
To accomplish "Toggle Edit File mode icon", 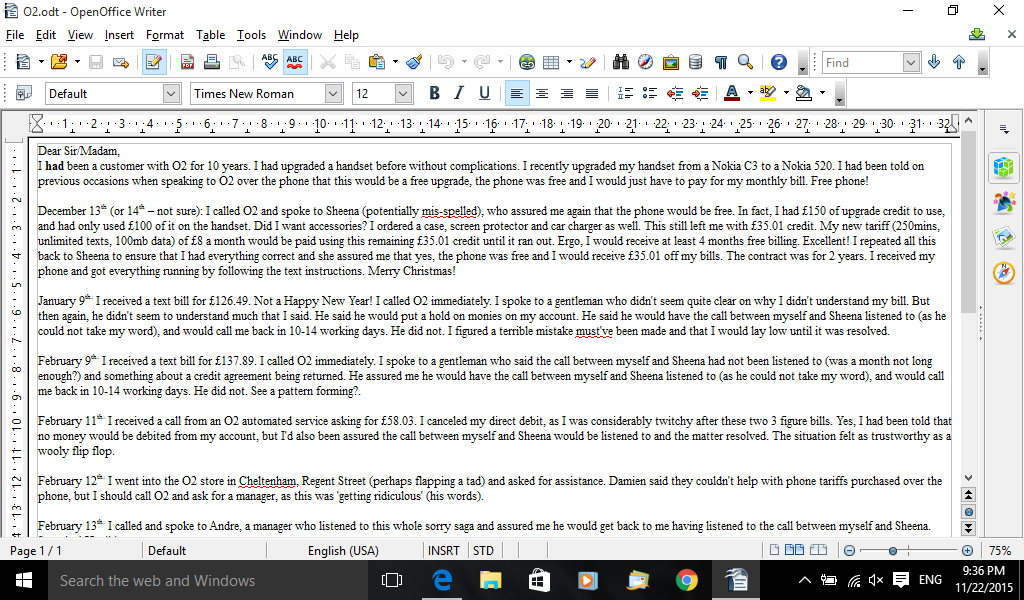I will [x=154, y=62].
